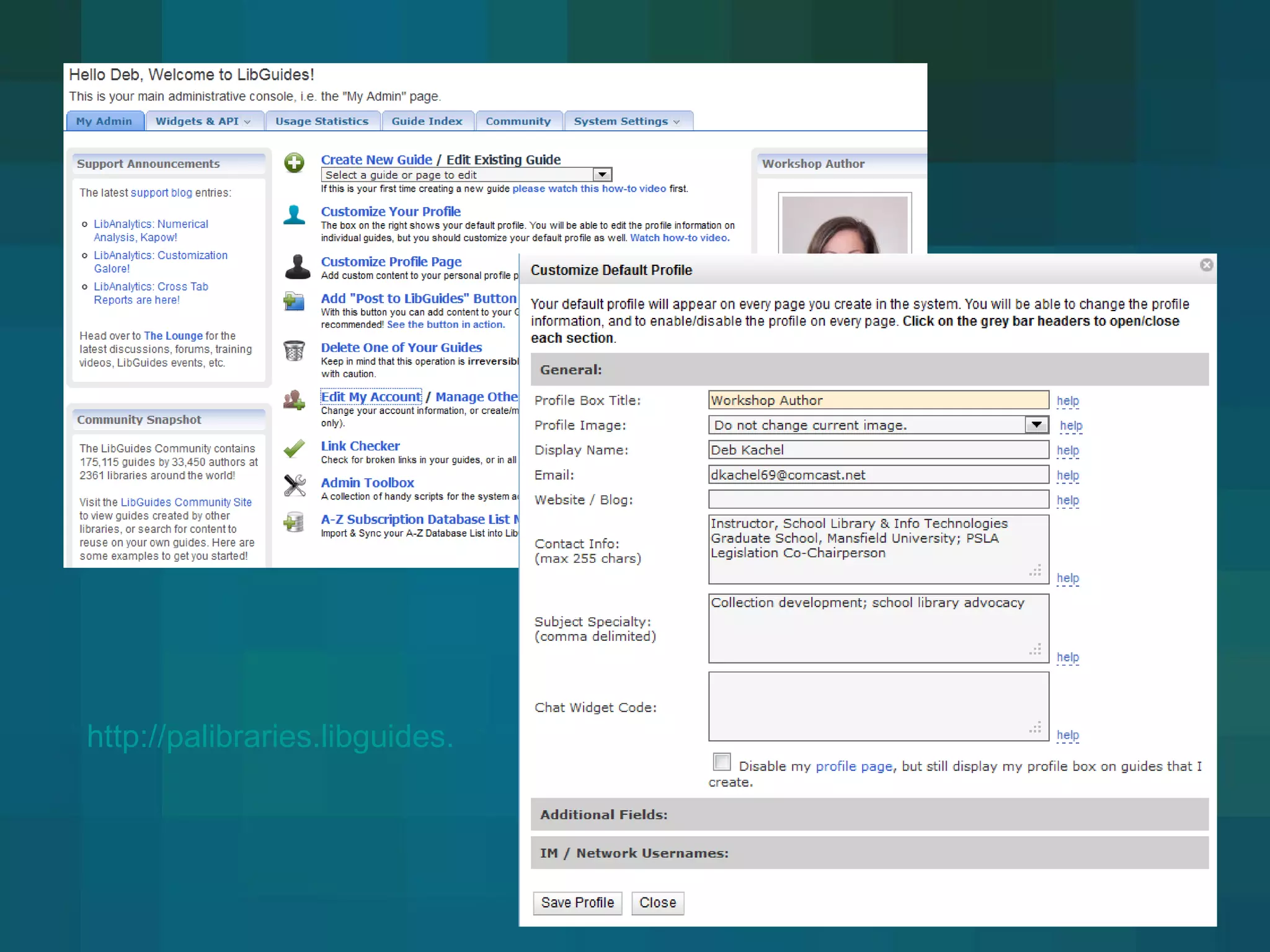The height and width of the screenshot is (952, 1270).
Task: Click help next to Website / Blog
Action: coord(1068,500)
